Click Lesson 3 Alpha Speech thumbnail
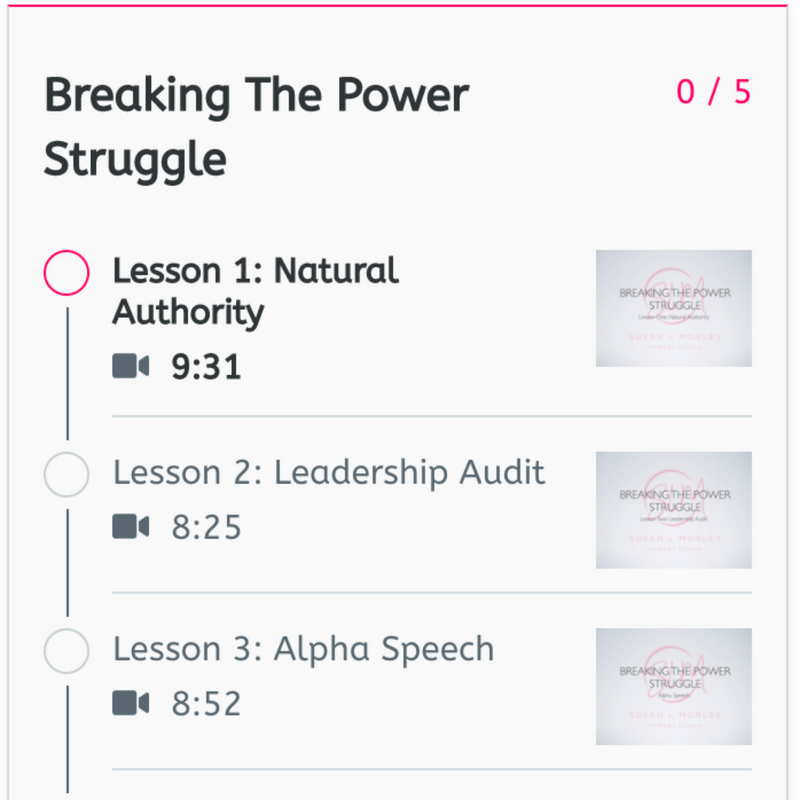 pyautogui.click(x=673, y=687)
